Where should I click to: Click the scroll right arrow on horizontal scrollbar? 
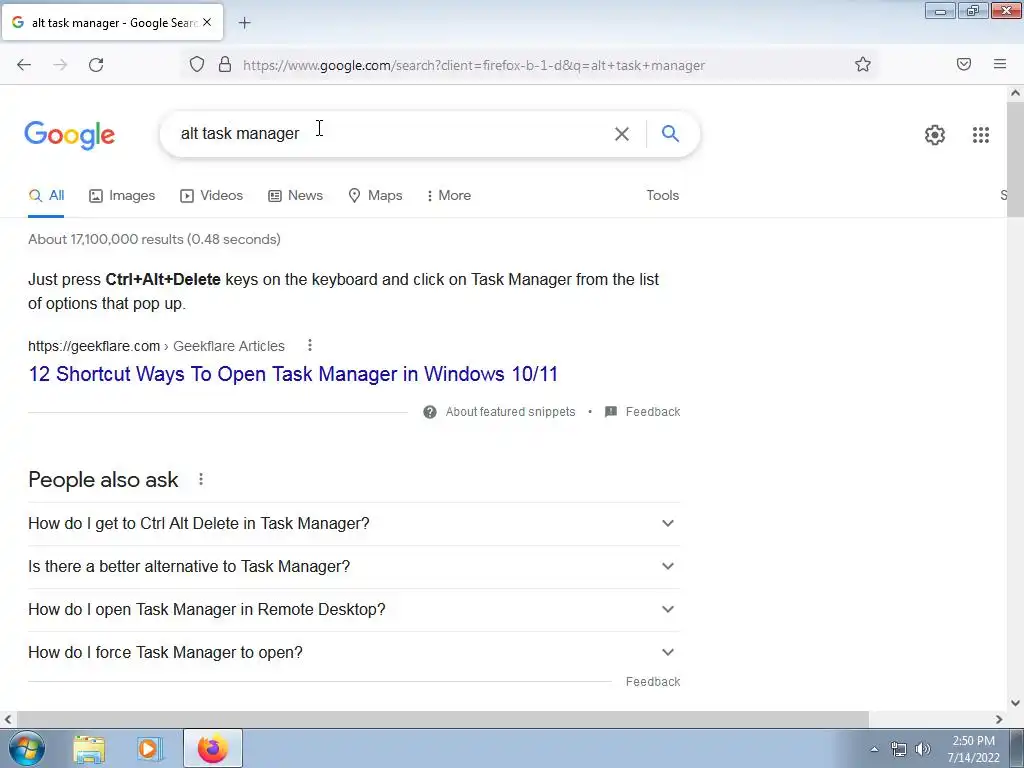point(999,720)
